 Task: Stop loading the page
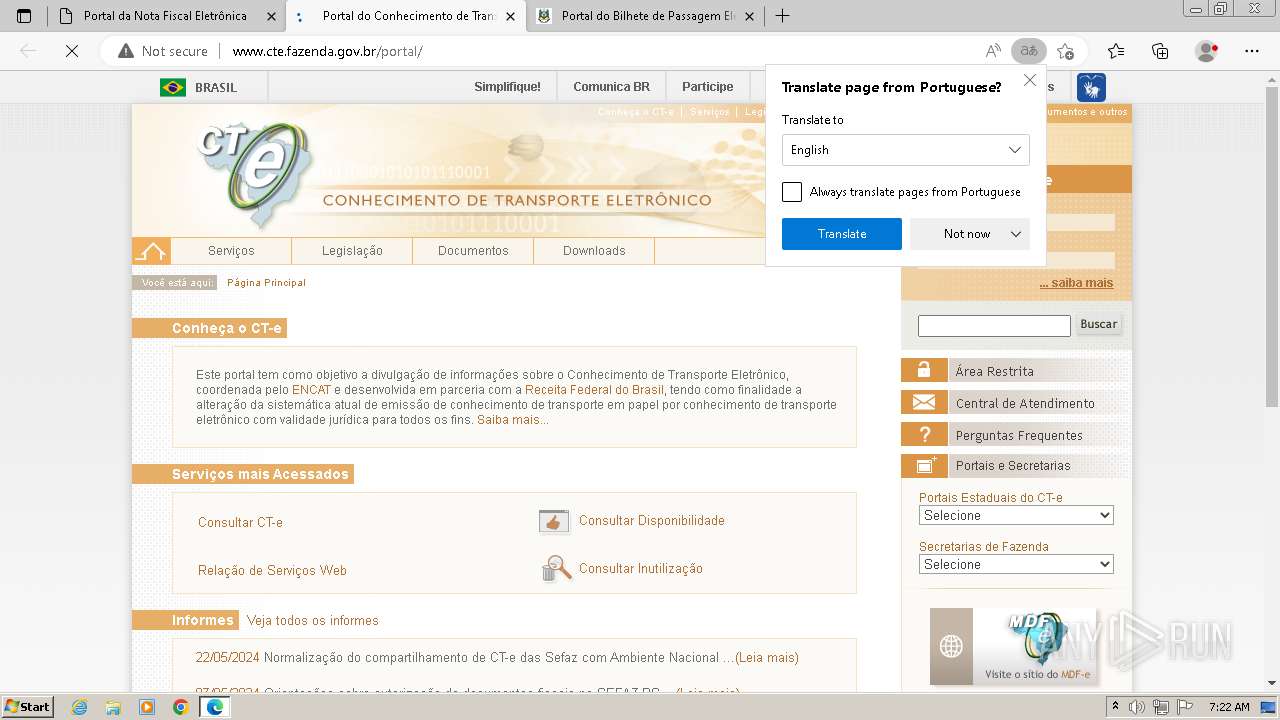click(x=72, y=51)
